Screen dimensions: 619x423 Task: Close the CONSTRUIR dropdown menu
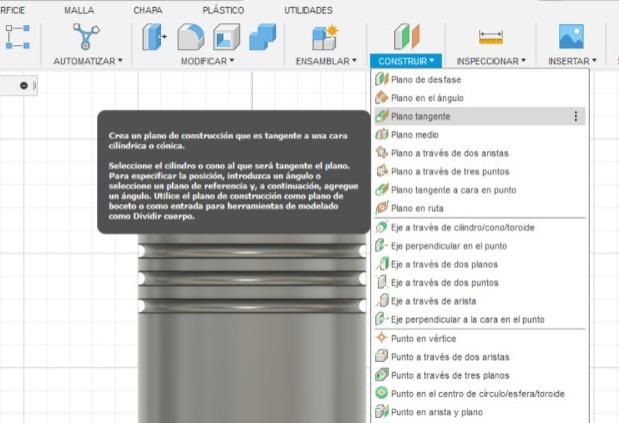click(406, 61)
